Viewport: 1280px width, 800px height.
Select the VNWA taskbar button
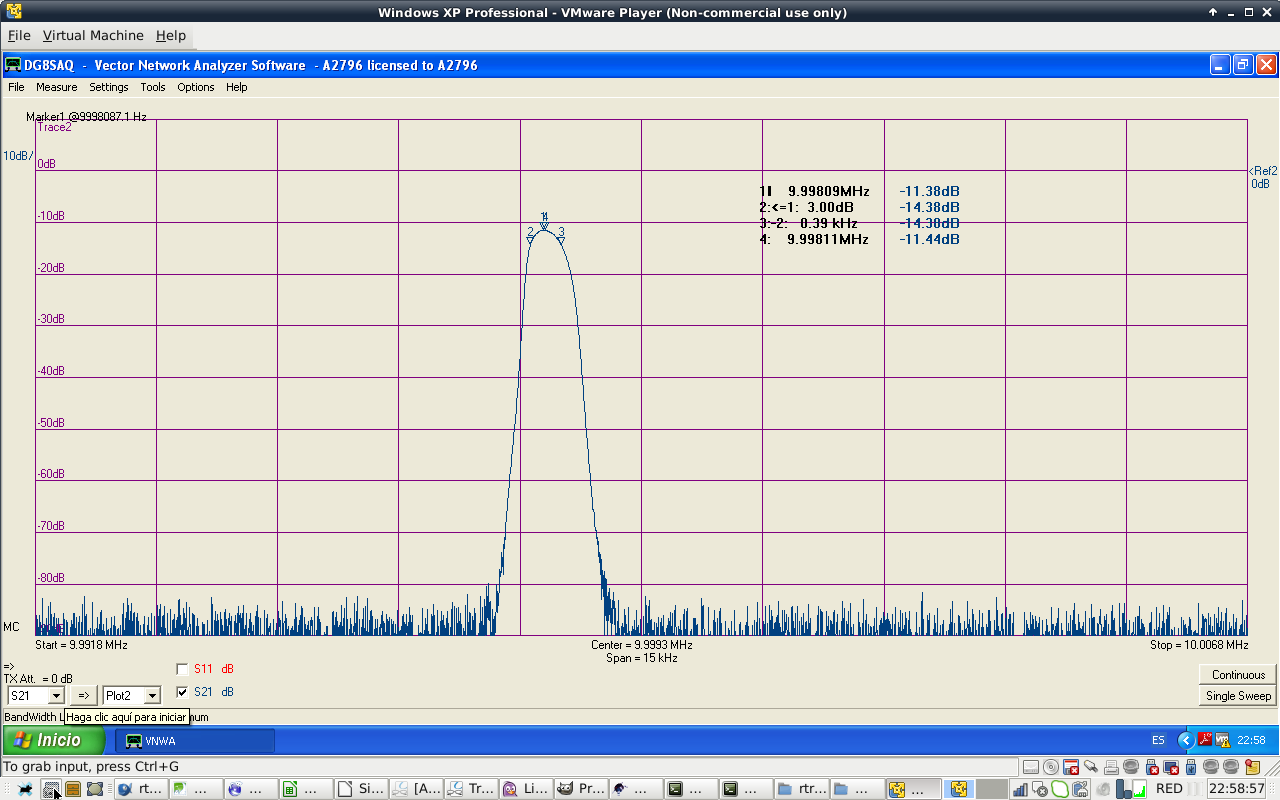[195, 741]
